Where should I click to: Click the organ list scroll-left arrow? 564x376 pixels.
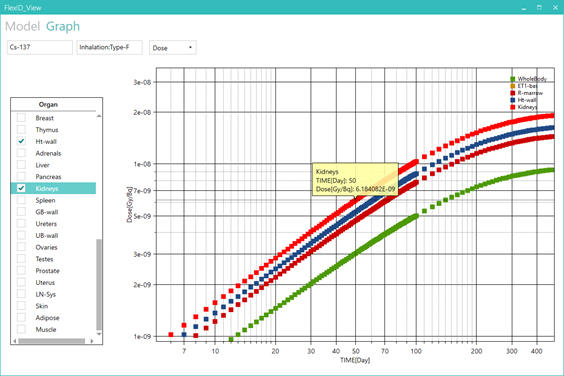(x=15, y=341)
